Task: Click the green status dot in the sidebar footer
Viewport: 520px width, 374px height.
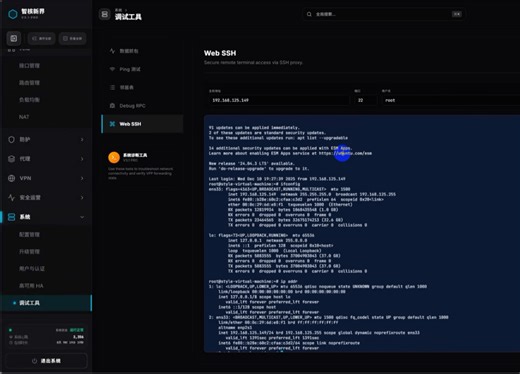Action: pos(10,330)
